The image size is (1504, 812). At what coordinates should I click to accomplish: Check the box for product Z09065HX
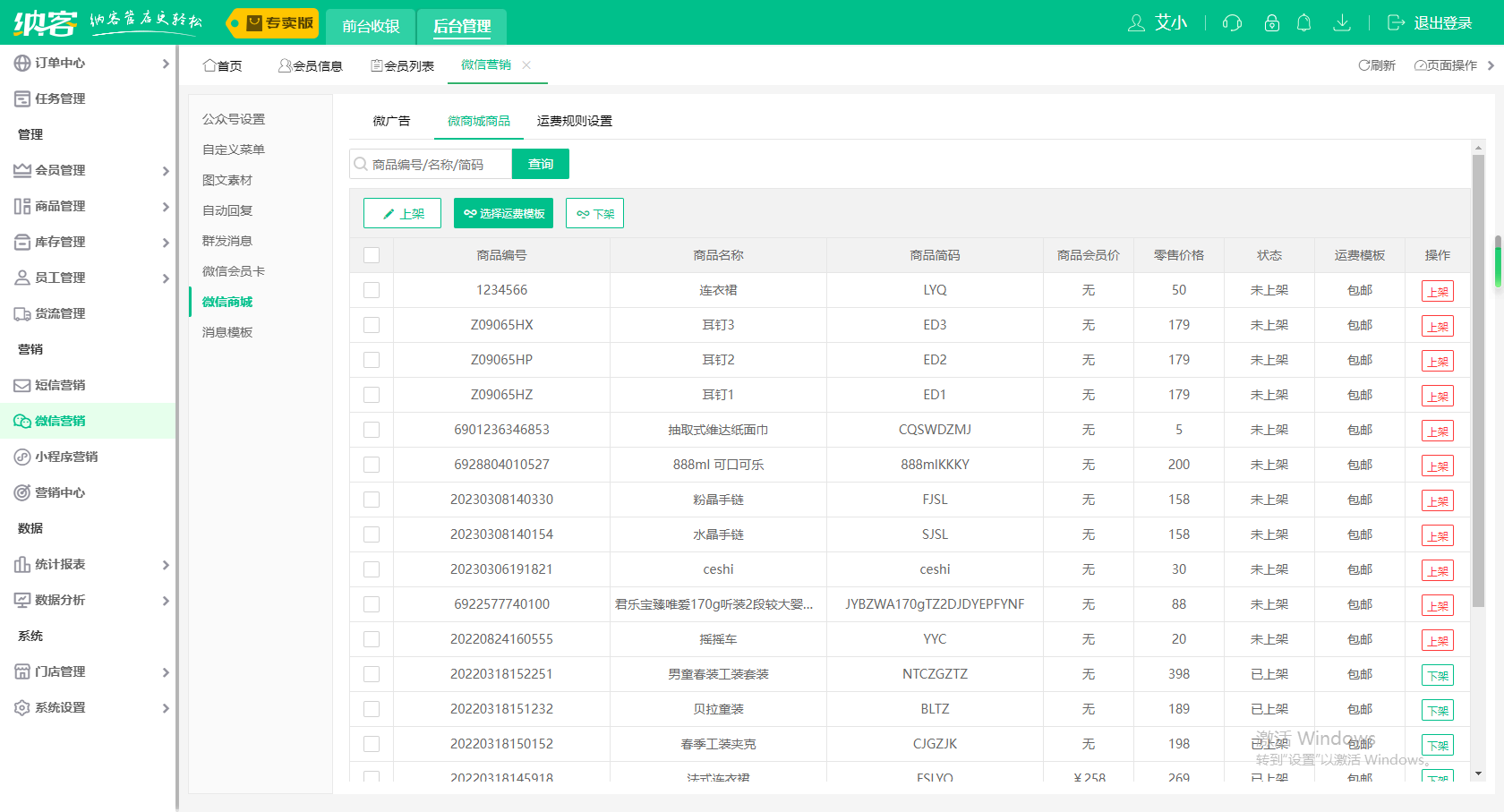(x=372, y=325)
